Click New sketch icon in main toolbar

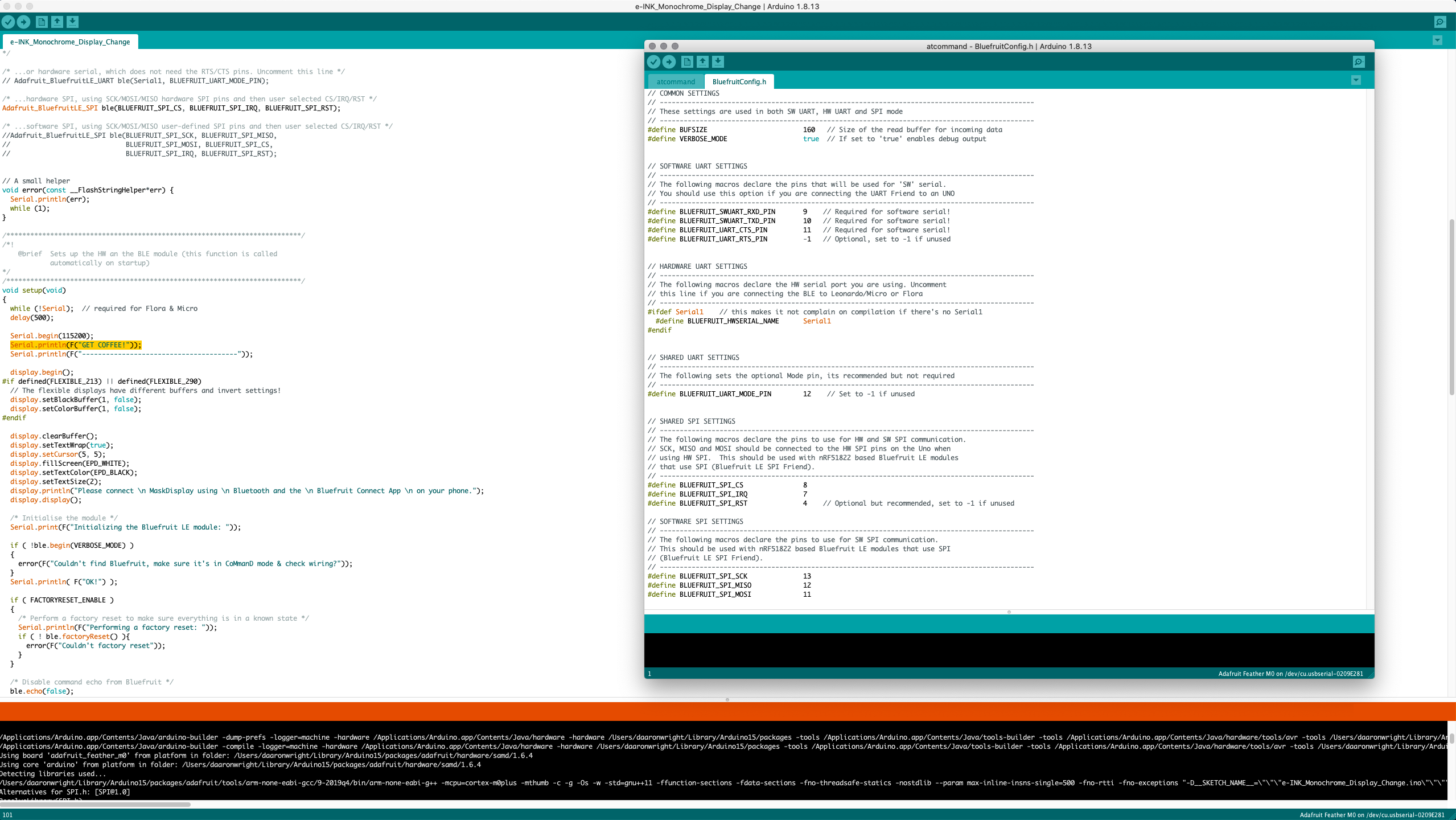click(x=42, y=22)
